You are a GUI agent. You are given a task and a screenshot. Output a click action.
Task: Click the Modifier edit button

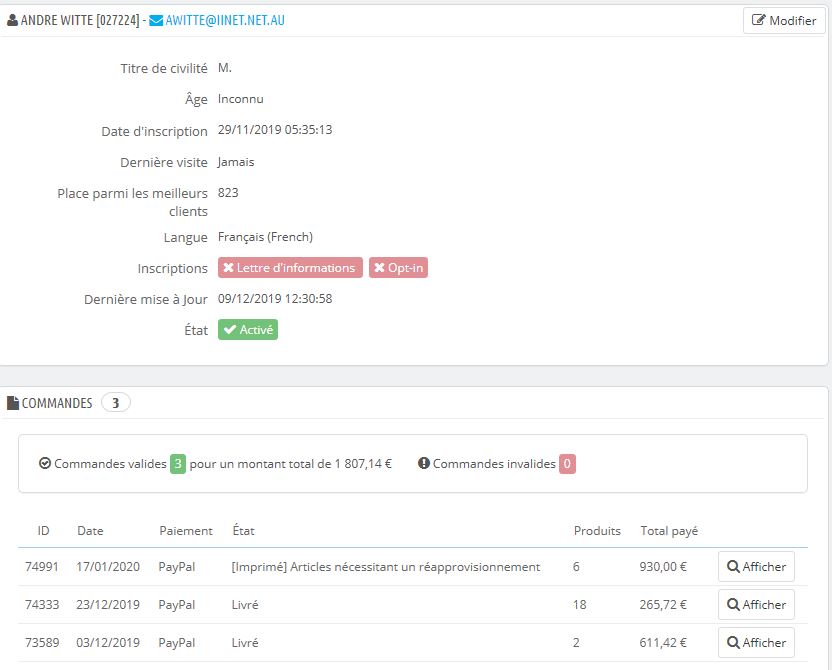click(784, 20)
